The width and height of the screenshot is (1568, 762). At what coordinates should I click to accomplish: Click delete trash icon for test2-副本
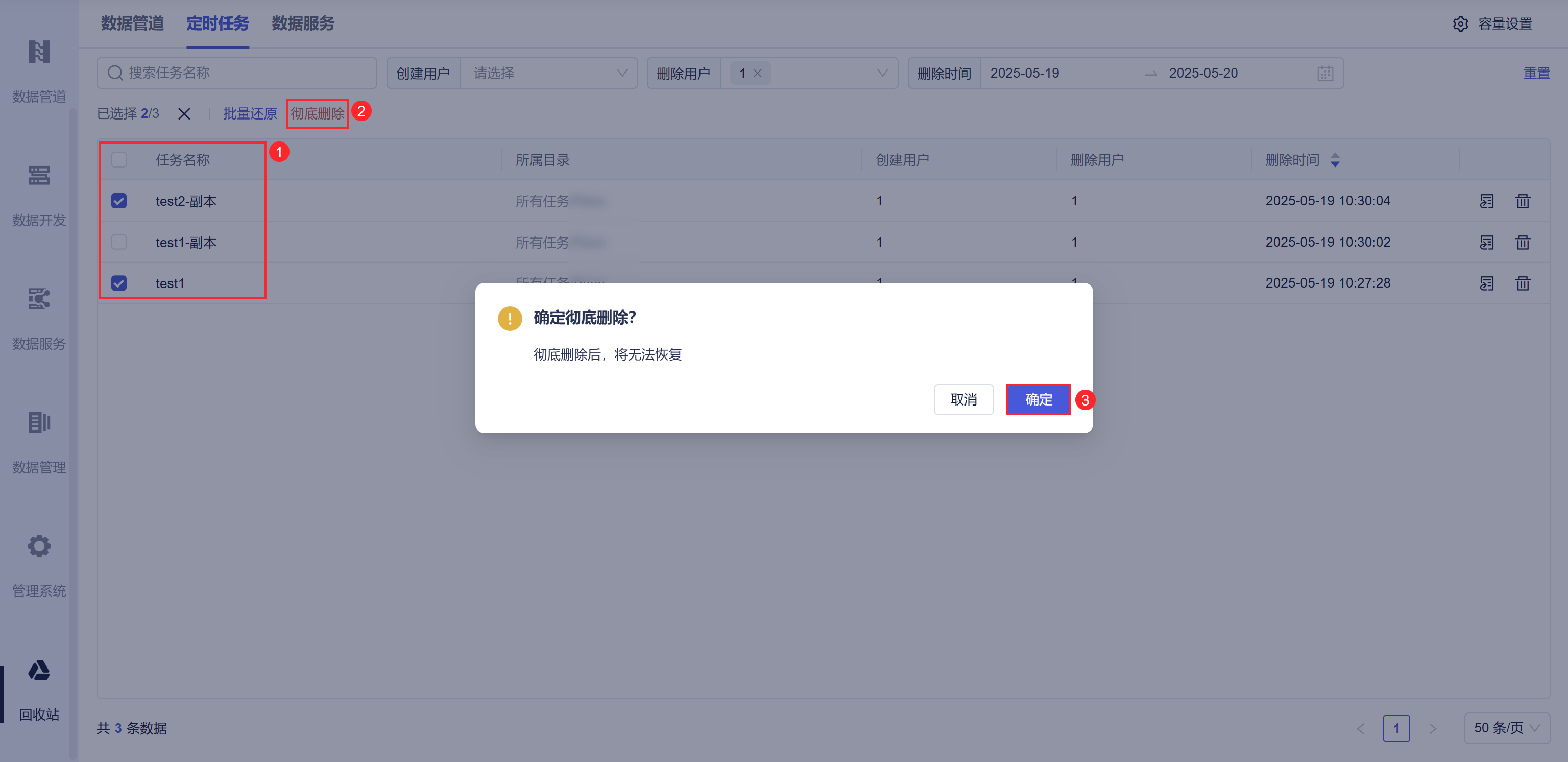1523,201
